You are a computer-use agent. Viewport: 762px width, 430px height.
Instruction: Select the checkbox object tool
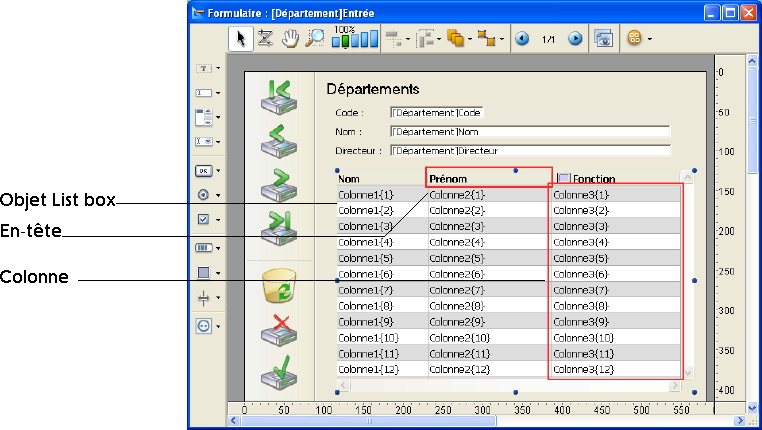coord(203,220)
